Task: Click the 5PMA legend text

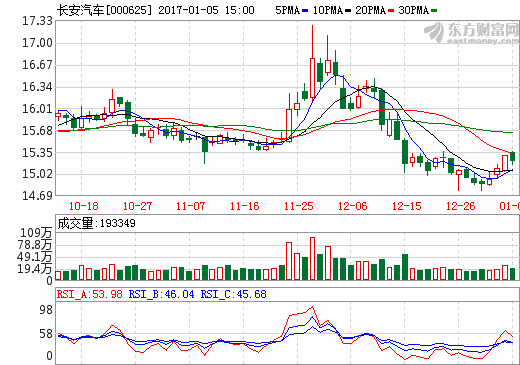Action: 288,10
